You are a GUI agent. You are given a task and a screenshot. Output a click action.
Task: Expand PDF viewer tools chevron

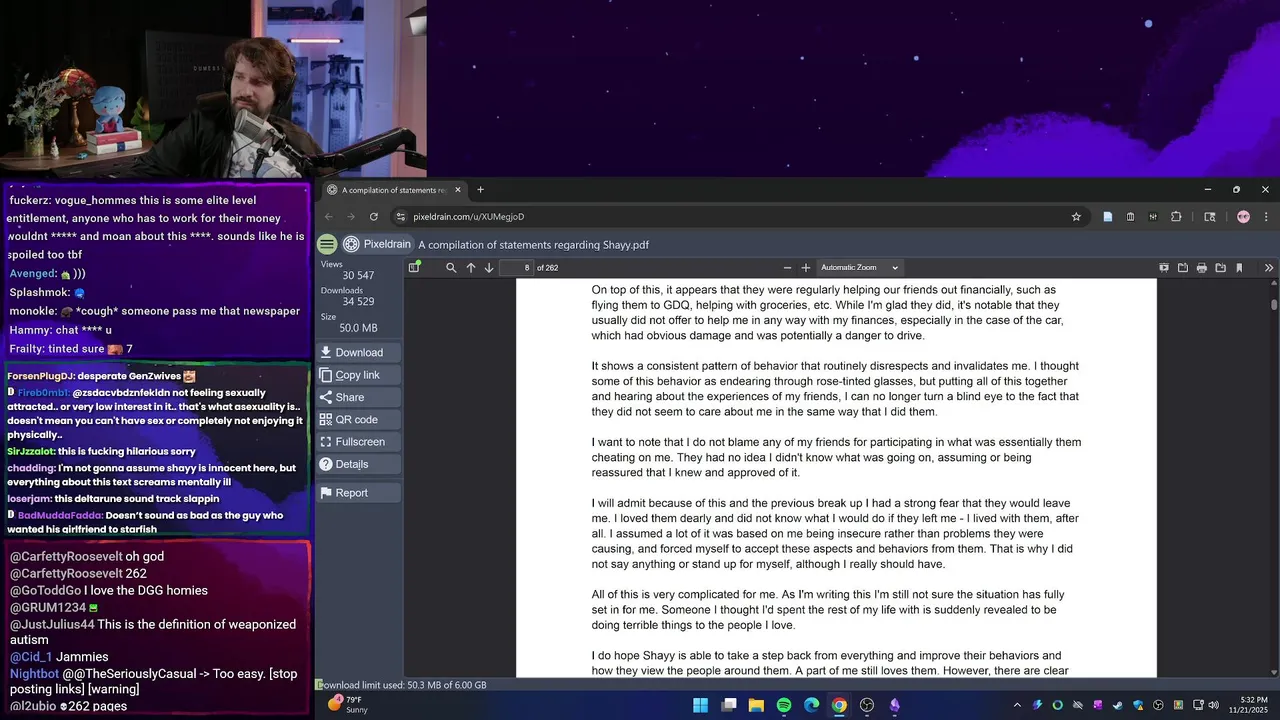coord(1269,268)
